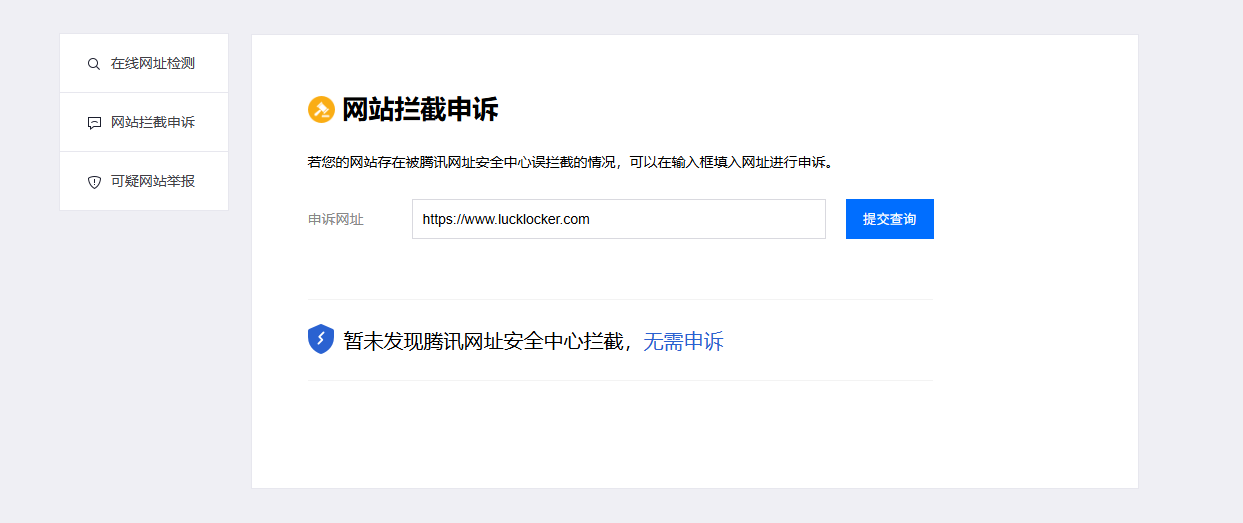Click the 申诉网址 field label
1243x523 pixels.
click(x=336, y=219)
